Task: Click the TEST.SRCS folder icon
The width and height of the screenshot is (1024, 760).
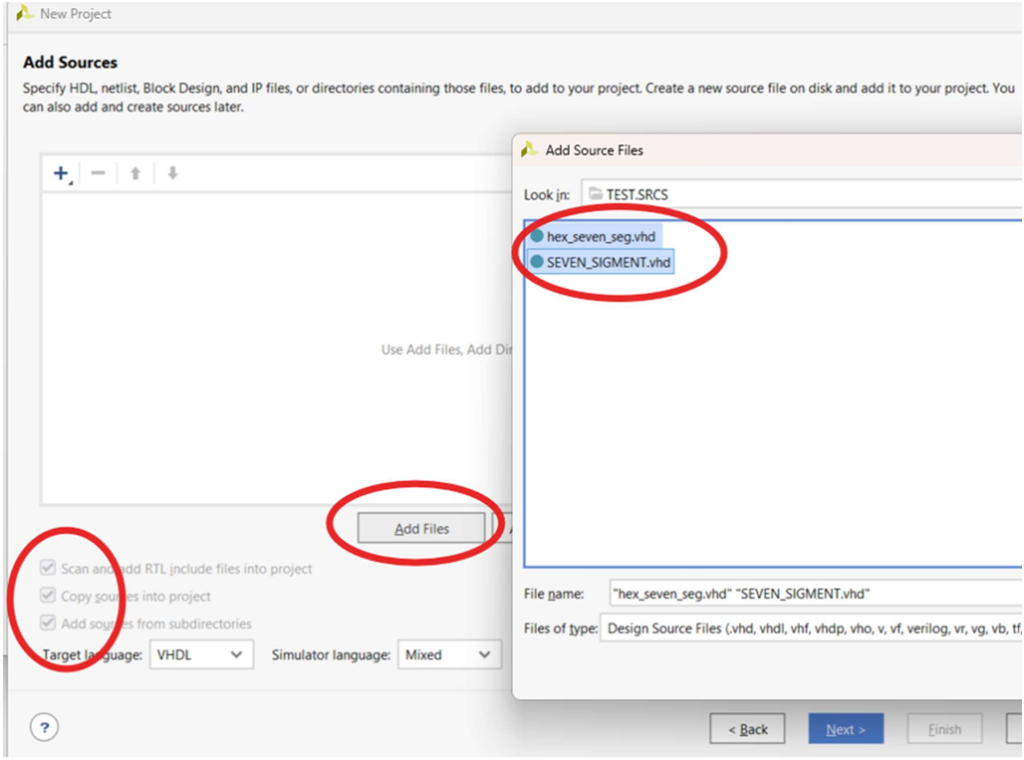Action: tap(596, 193)
